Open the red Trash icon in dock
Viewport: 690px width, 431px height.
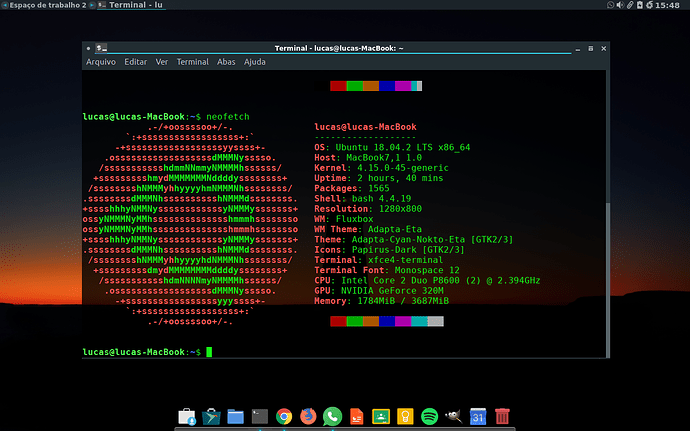(x=502, y=416)
